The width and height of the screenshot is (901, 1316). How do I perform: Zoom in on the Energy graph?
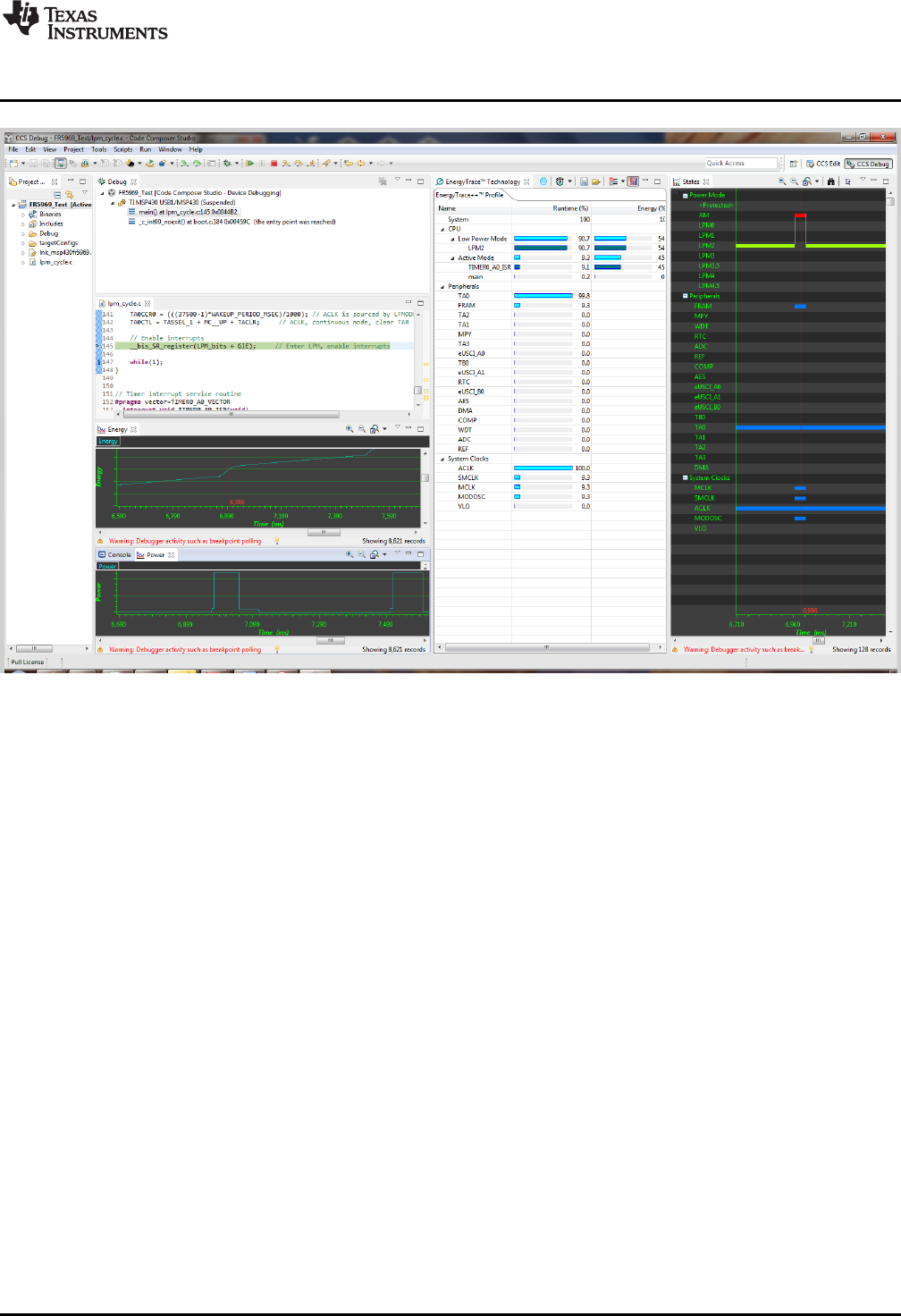tap(349, 429)
